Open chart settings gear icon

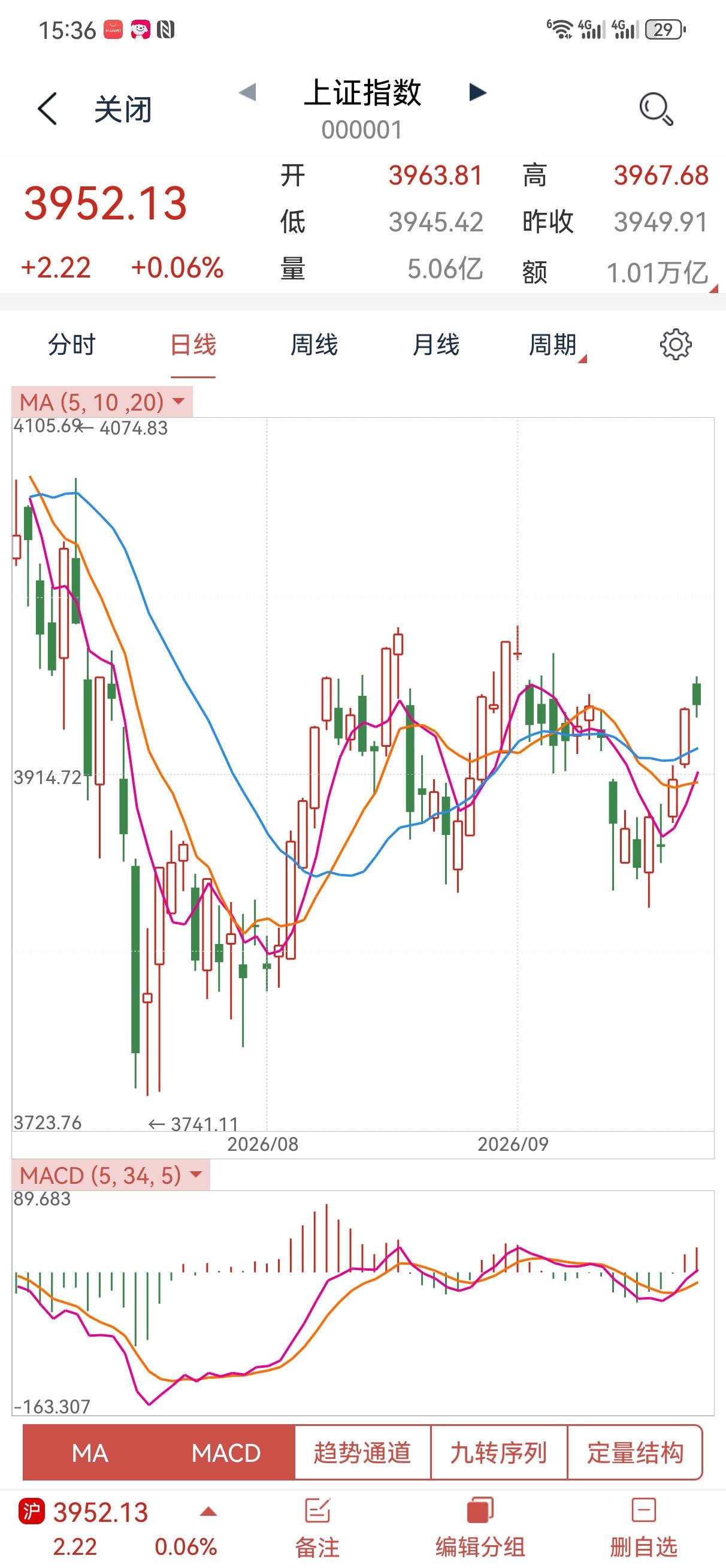pyautogui.click(x=676, y=345)
